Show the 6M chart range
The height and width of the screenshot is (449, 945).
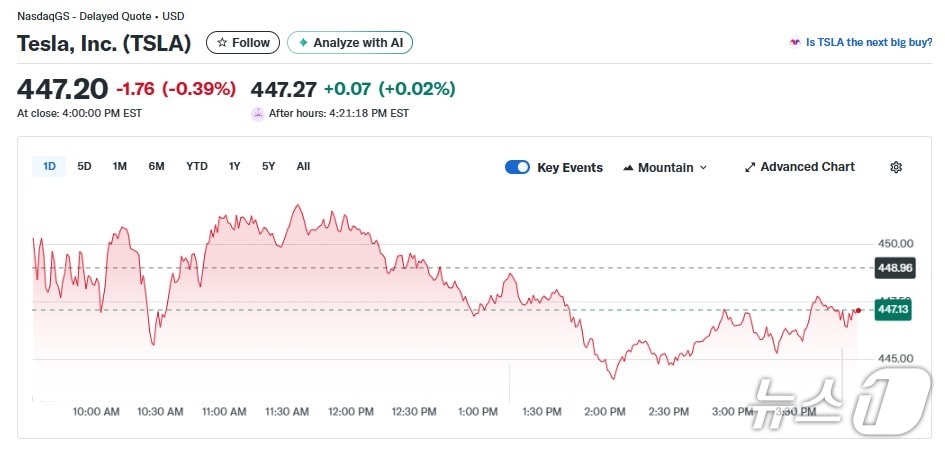(x=156, y=166)
